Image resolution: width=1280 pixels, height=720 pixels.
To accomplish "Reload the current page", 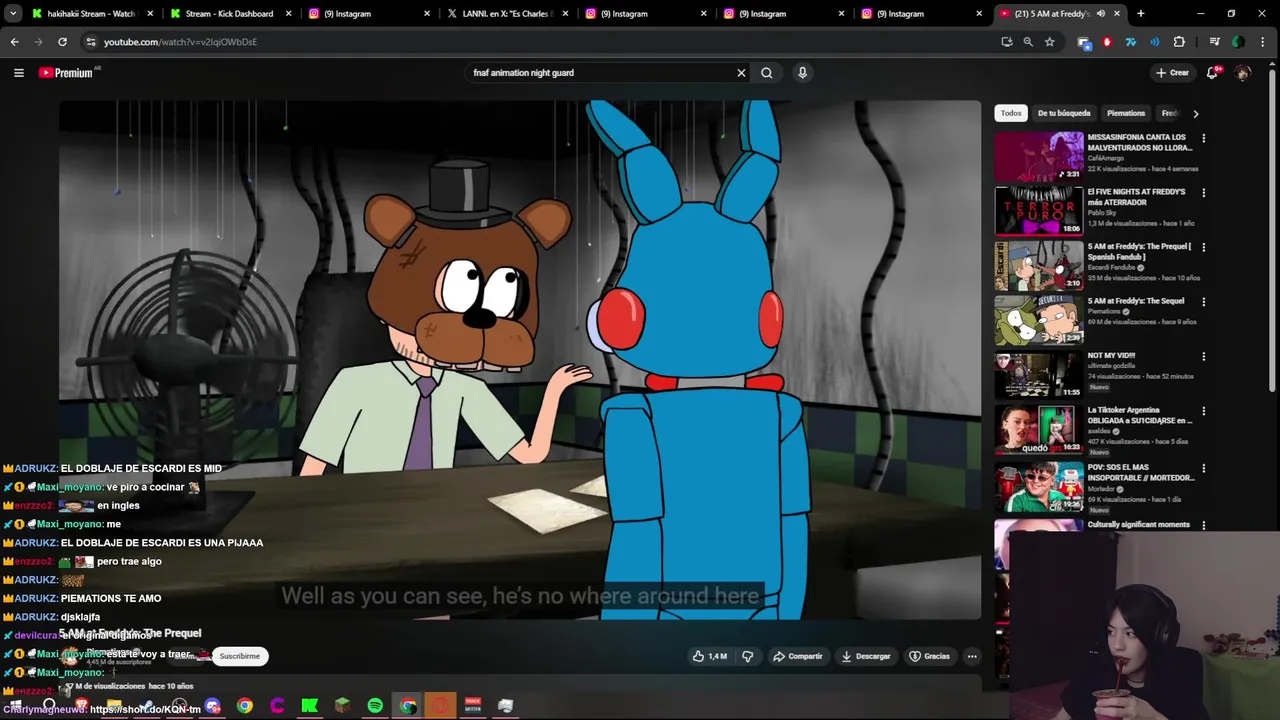I will tap(62, 42).
